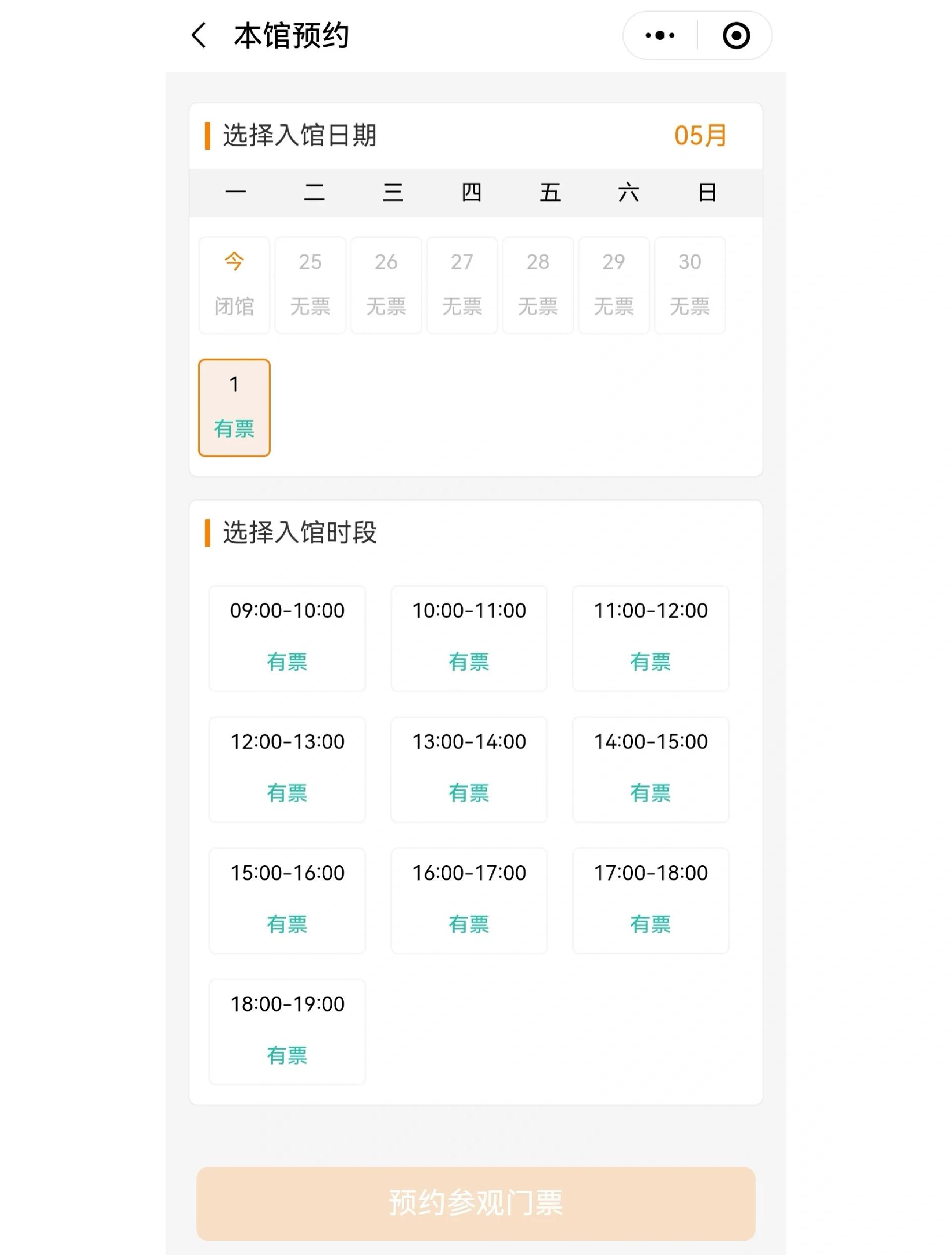Click the 选择入馆日期 heading
The width and height of the screenshot is (952, 1255).
pyautogui.click(x=299, y=135)
